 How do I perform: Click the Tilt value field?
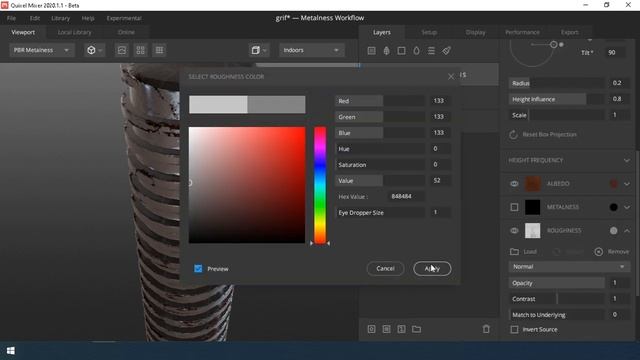coord(616,53)
